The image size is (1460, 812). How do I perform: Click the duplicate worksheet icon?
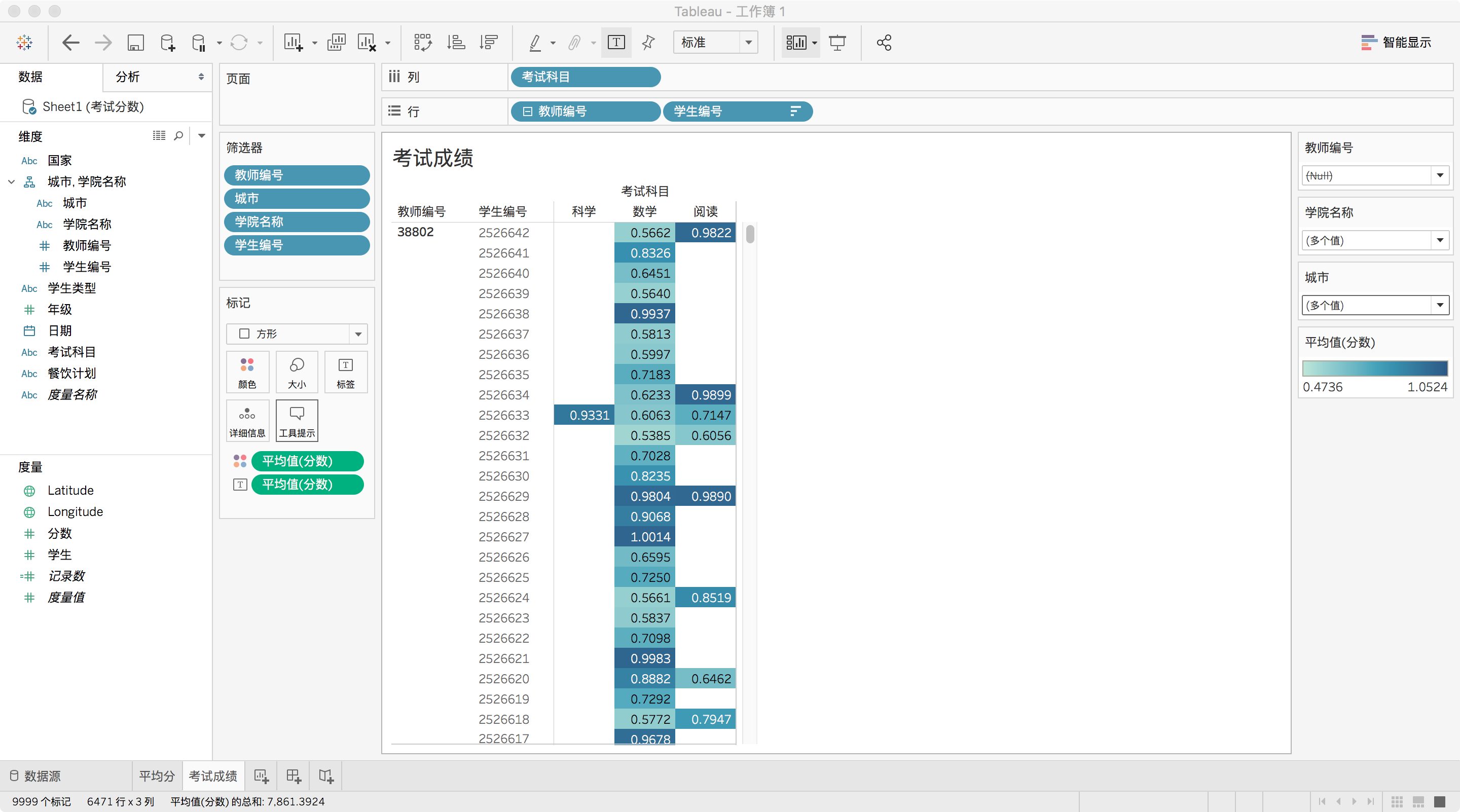click(x=336, y=43)
